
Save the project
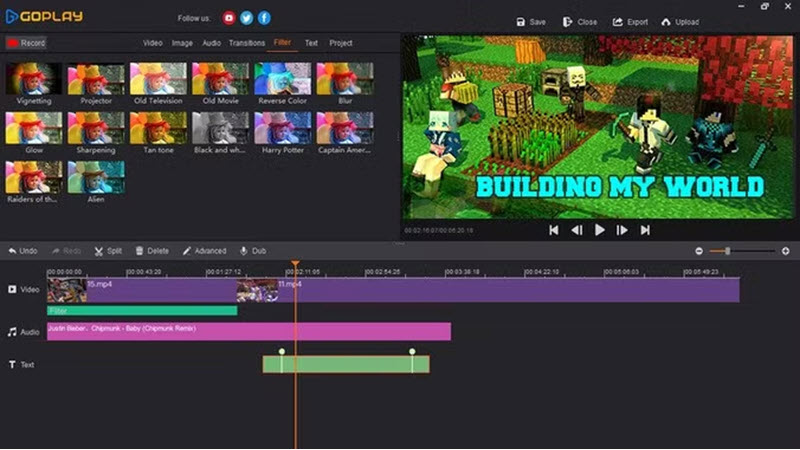coord(531,22)
